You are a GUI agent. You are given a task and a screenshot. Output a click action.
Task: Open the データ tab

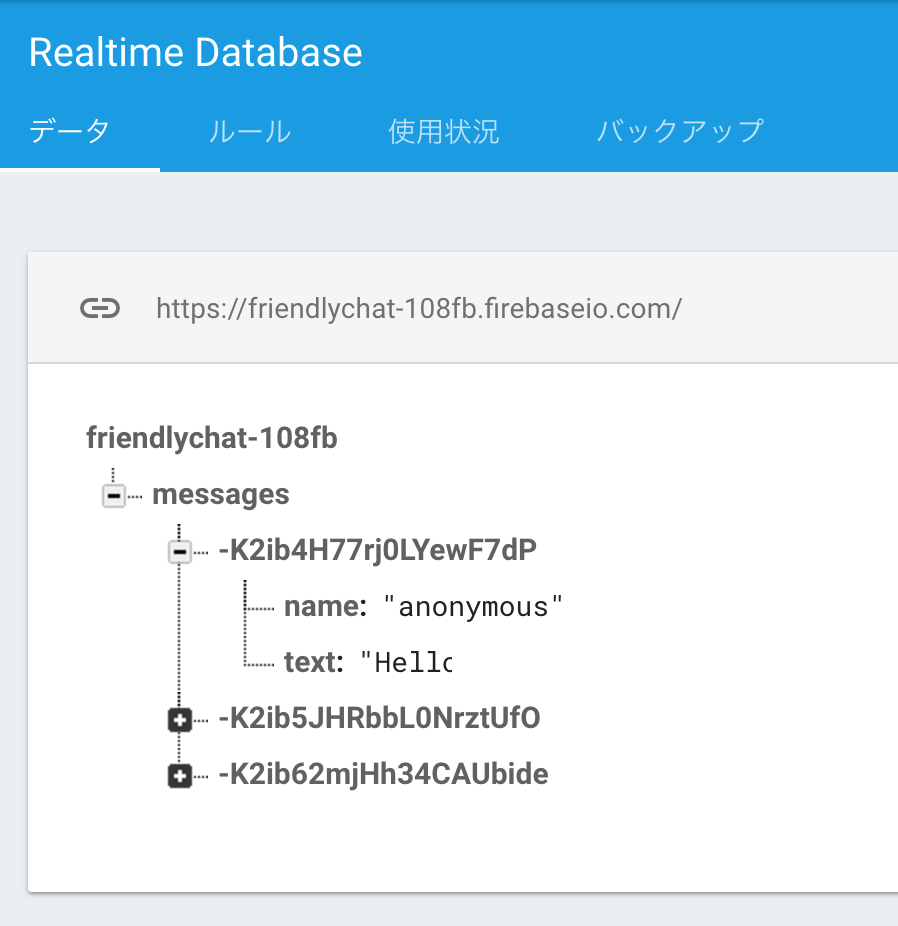pyautogui.click(x=70, y=131)
